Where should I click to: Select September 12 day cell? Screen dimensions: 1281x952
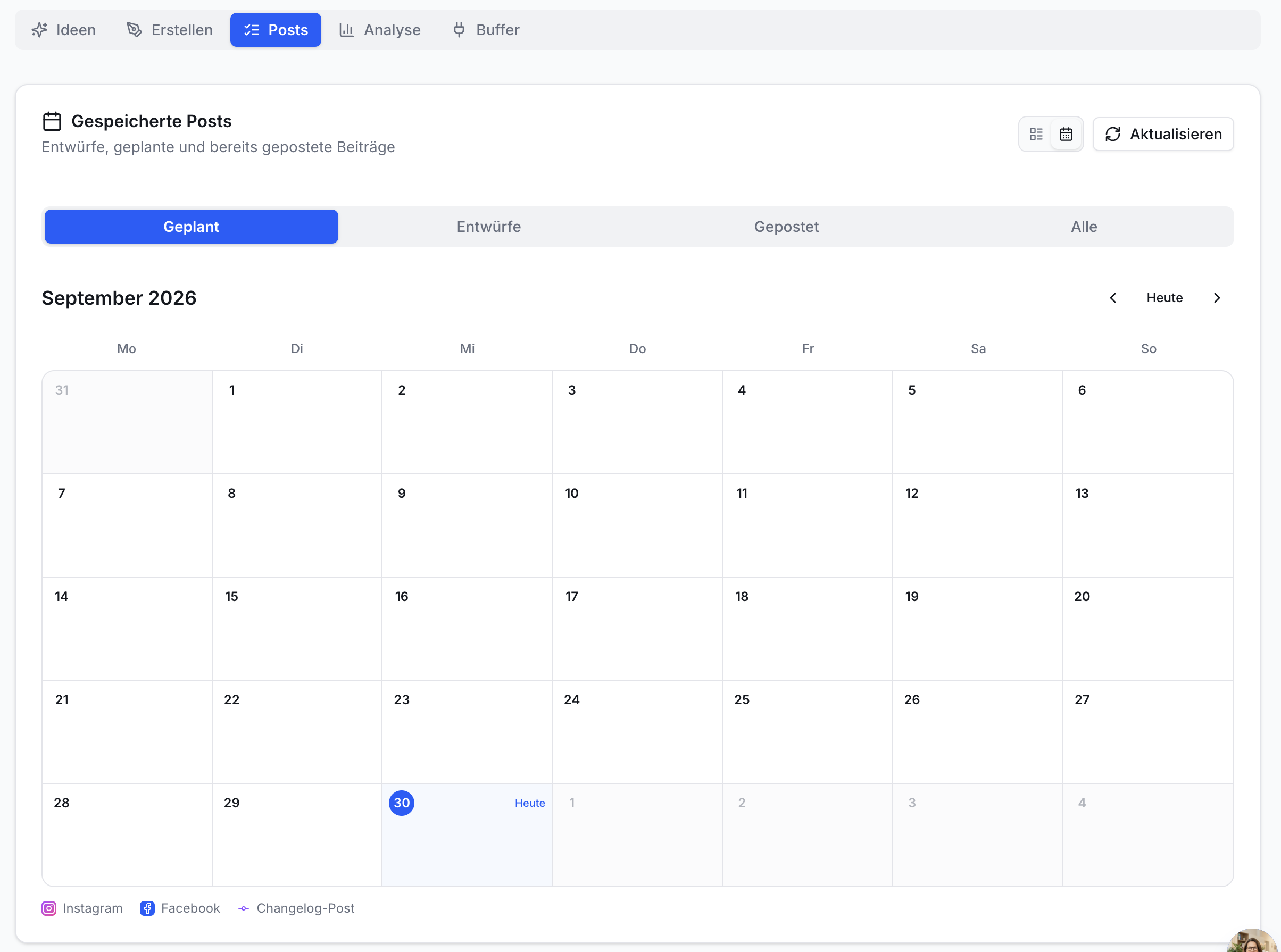pyautogui.click(x=977, y=525)
